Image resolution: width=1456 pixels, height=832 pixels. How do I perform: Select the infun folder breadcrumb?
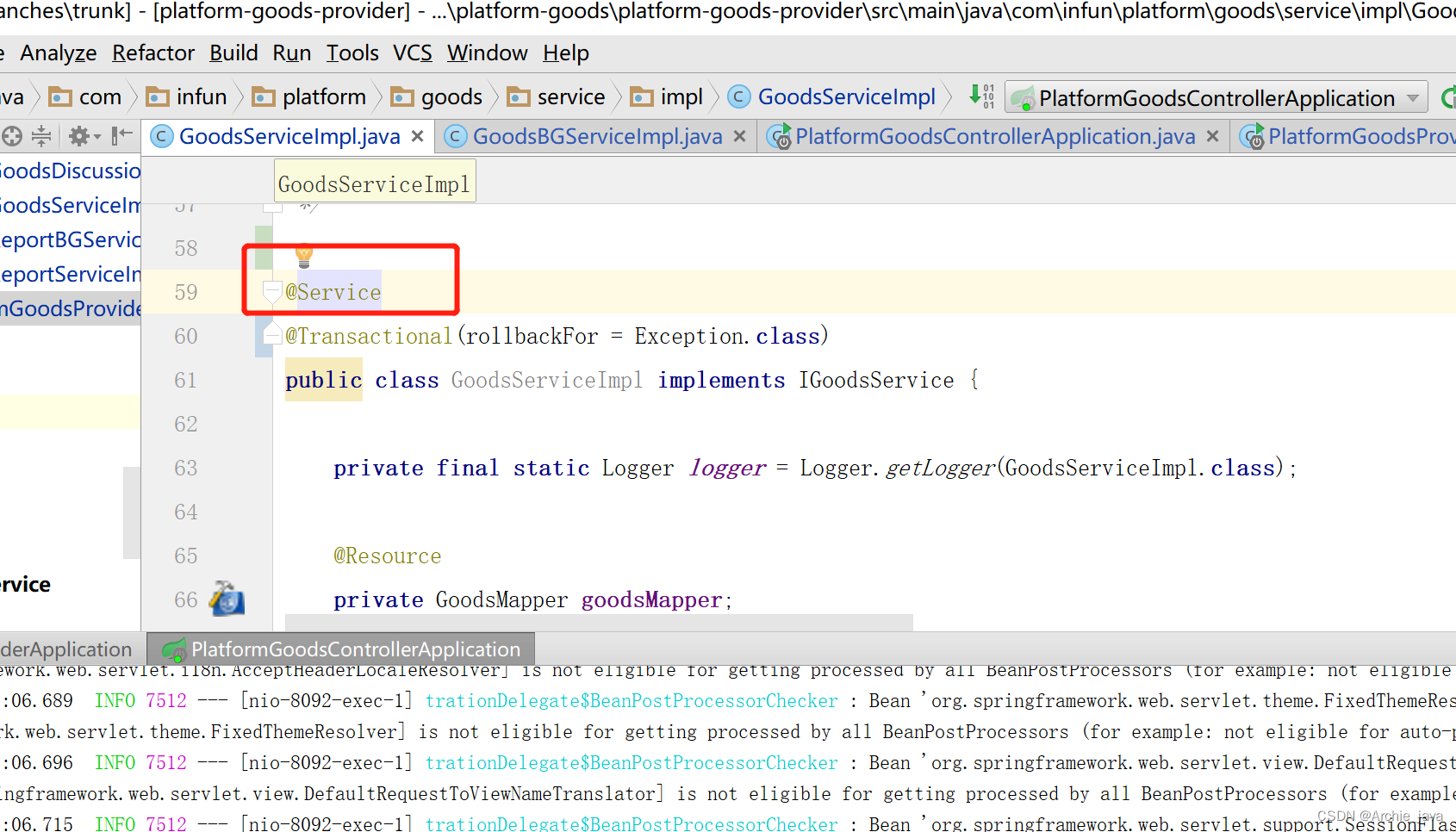(x=186, y=97)
